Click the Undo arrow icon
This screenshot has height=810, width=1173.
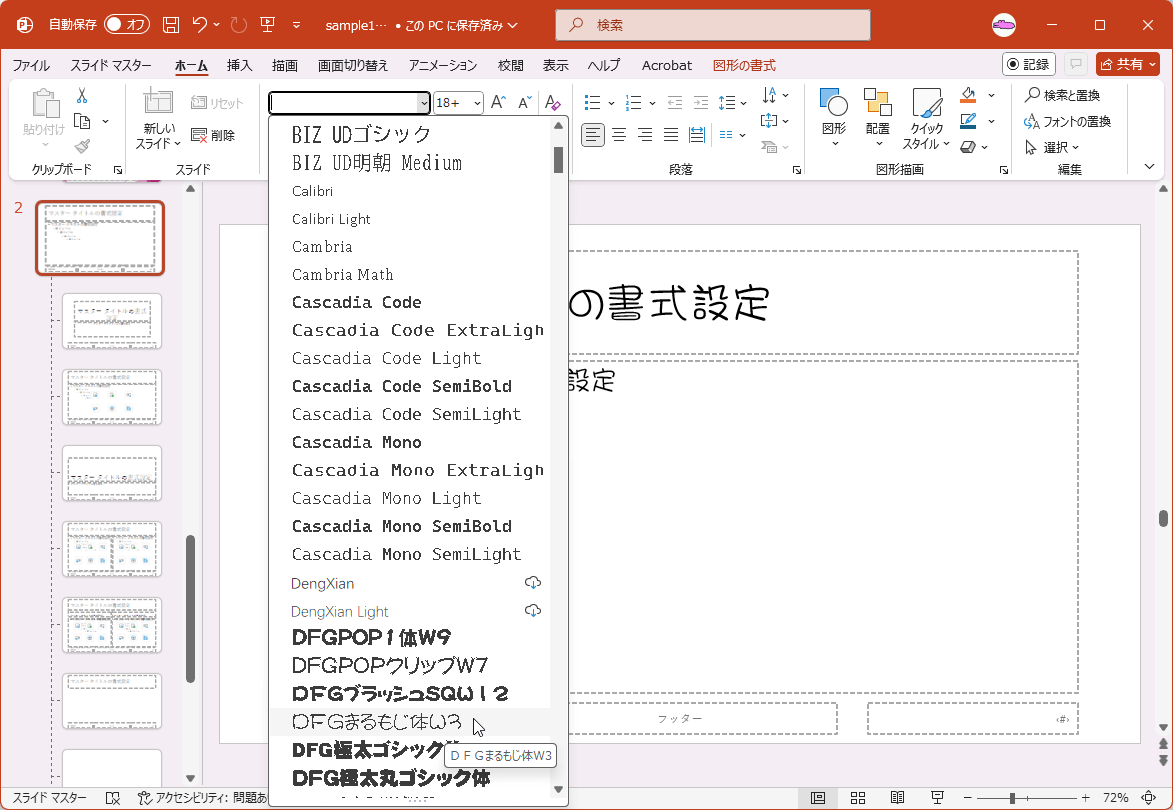tap(199, 25)
